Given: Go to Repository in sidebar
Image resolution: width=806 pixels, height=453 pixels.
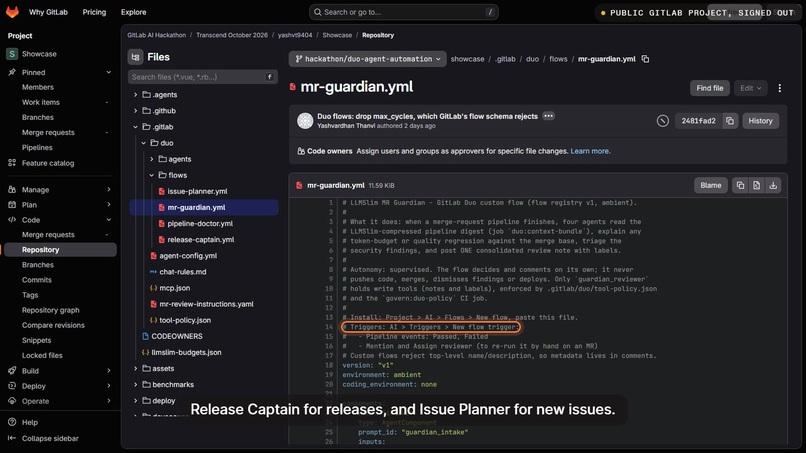Looking at the screenshot, I should 60,250.
